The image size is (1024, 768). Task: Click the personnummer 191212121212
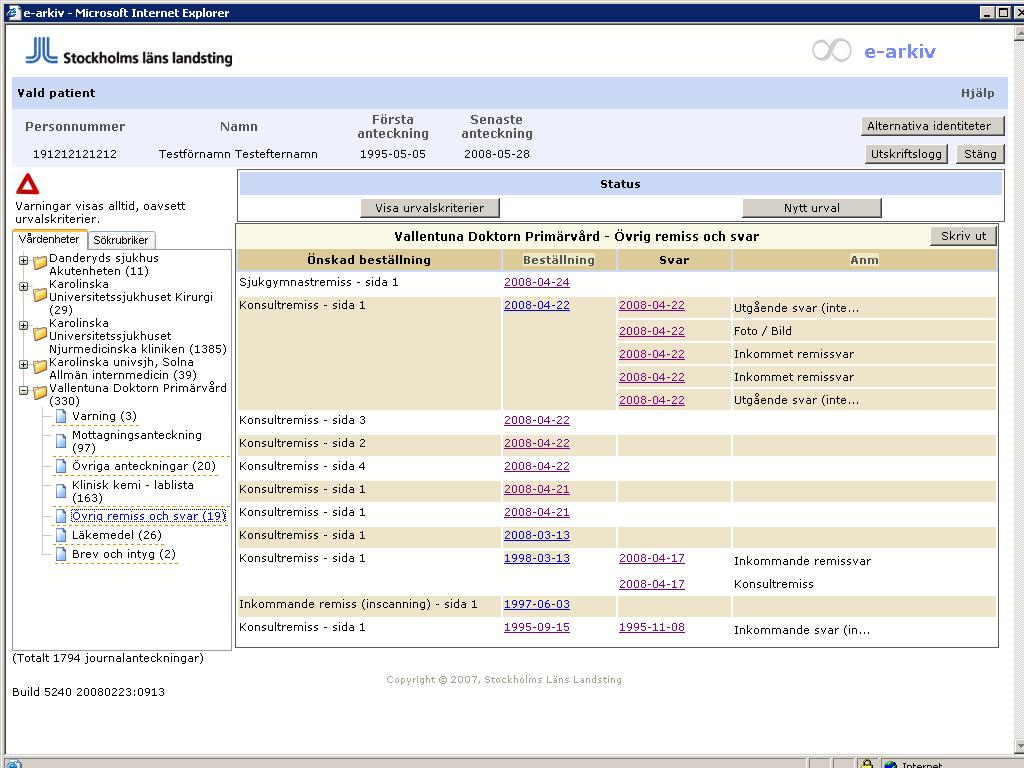75,154
